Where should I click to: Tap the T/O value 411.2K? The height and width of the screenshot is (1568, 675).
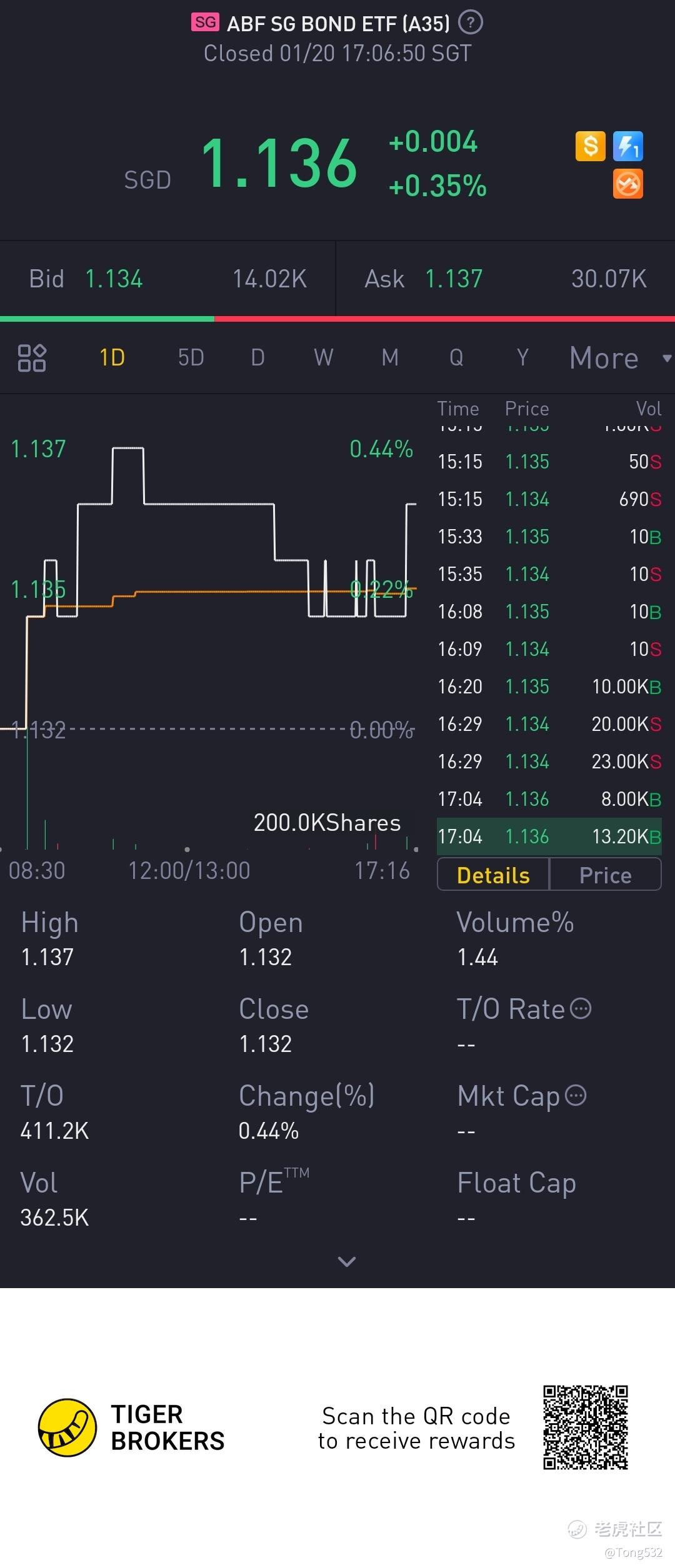tap(55, 1131)
